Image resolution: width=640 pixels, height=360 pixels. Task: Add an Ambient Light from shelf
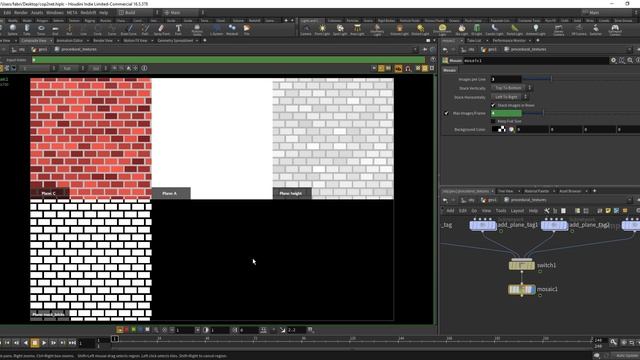536,29
